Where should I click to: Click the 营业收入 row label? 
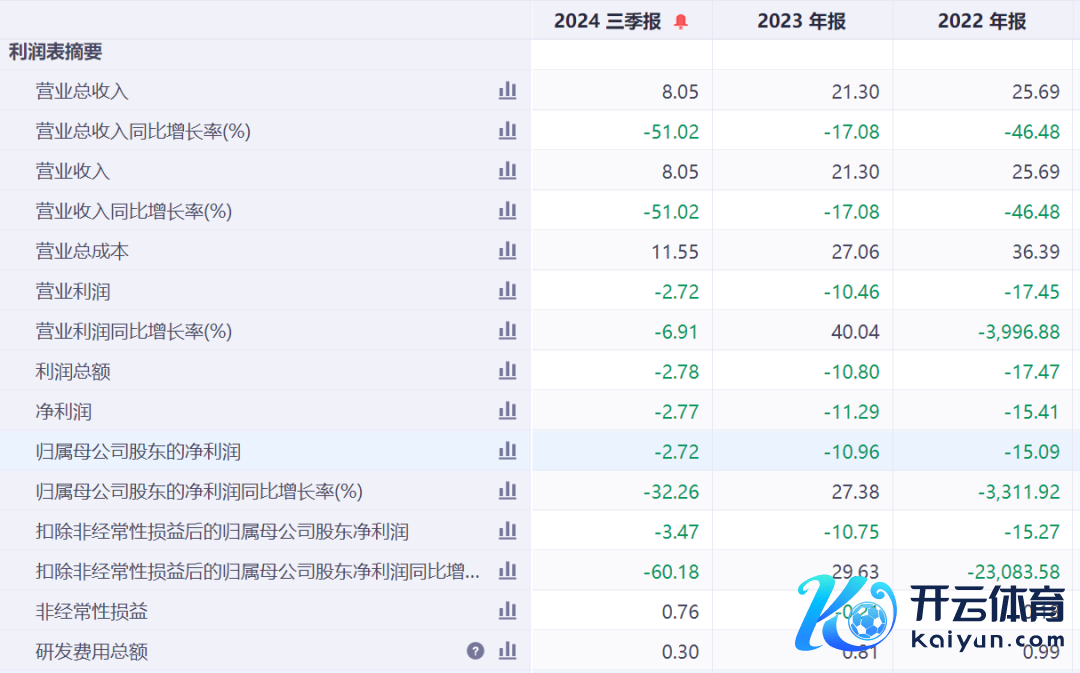click(x=73, y=171)
